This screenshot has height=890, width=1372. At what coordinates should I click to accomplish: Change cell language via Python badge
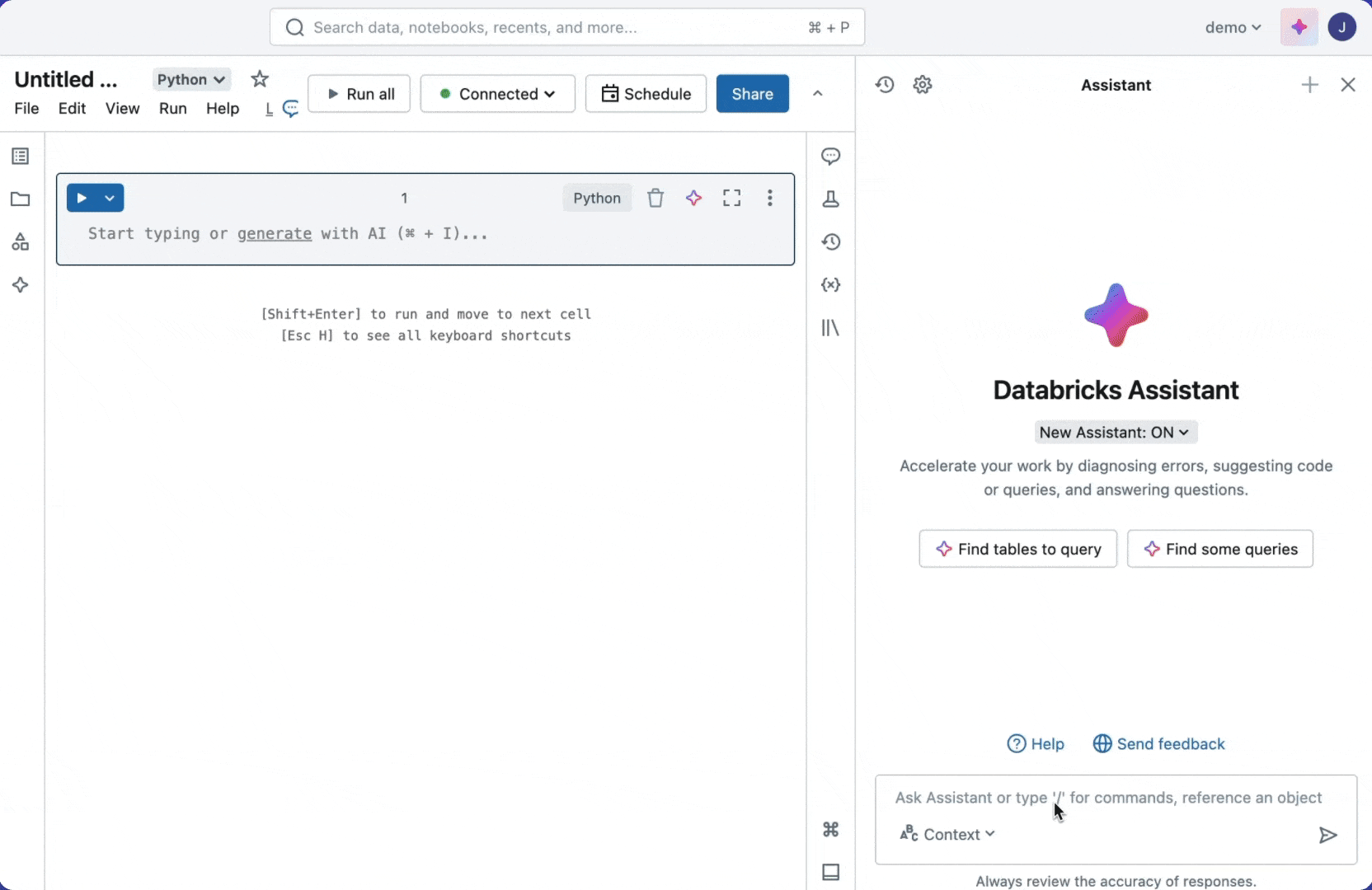point(597,198)
